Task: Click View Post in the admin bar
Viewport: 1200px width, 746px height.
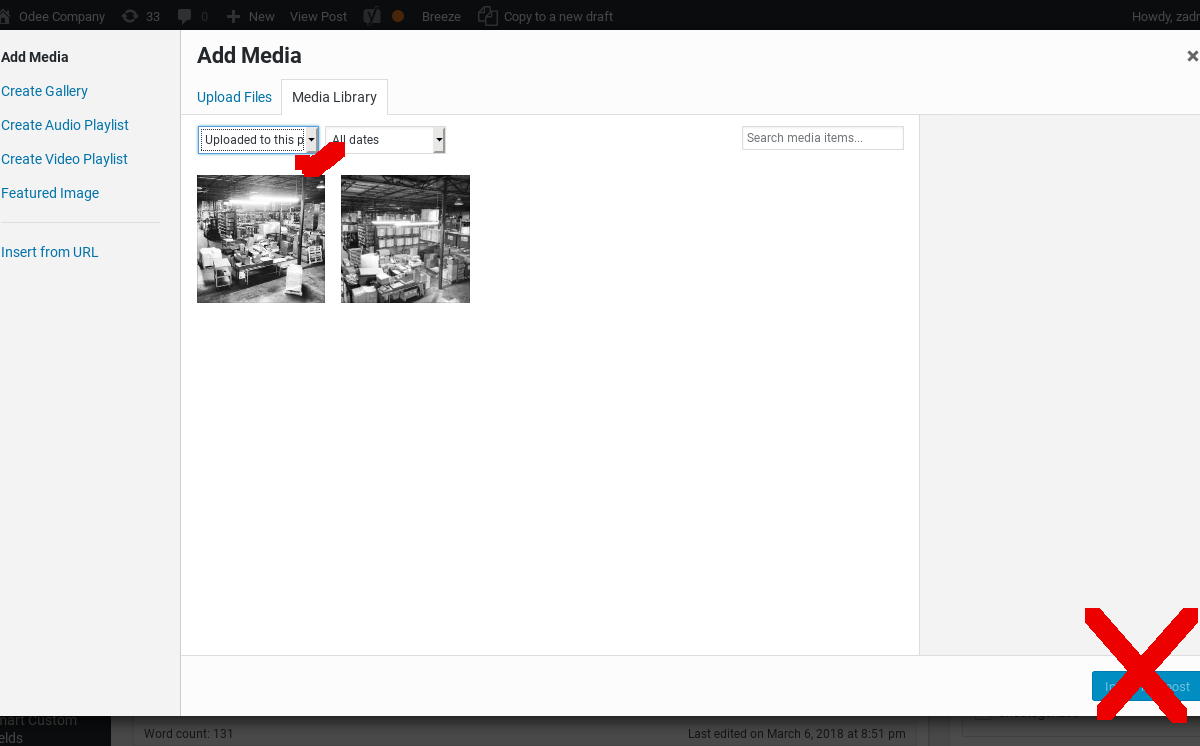Action: tap(318, 16)
